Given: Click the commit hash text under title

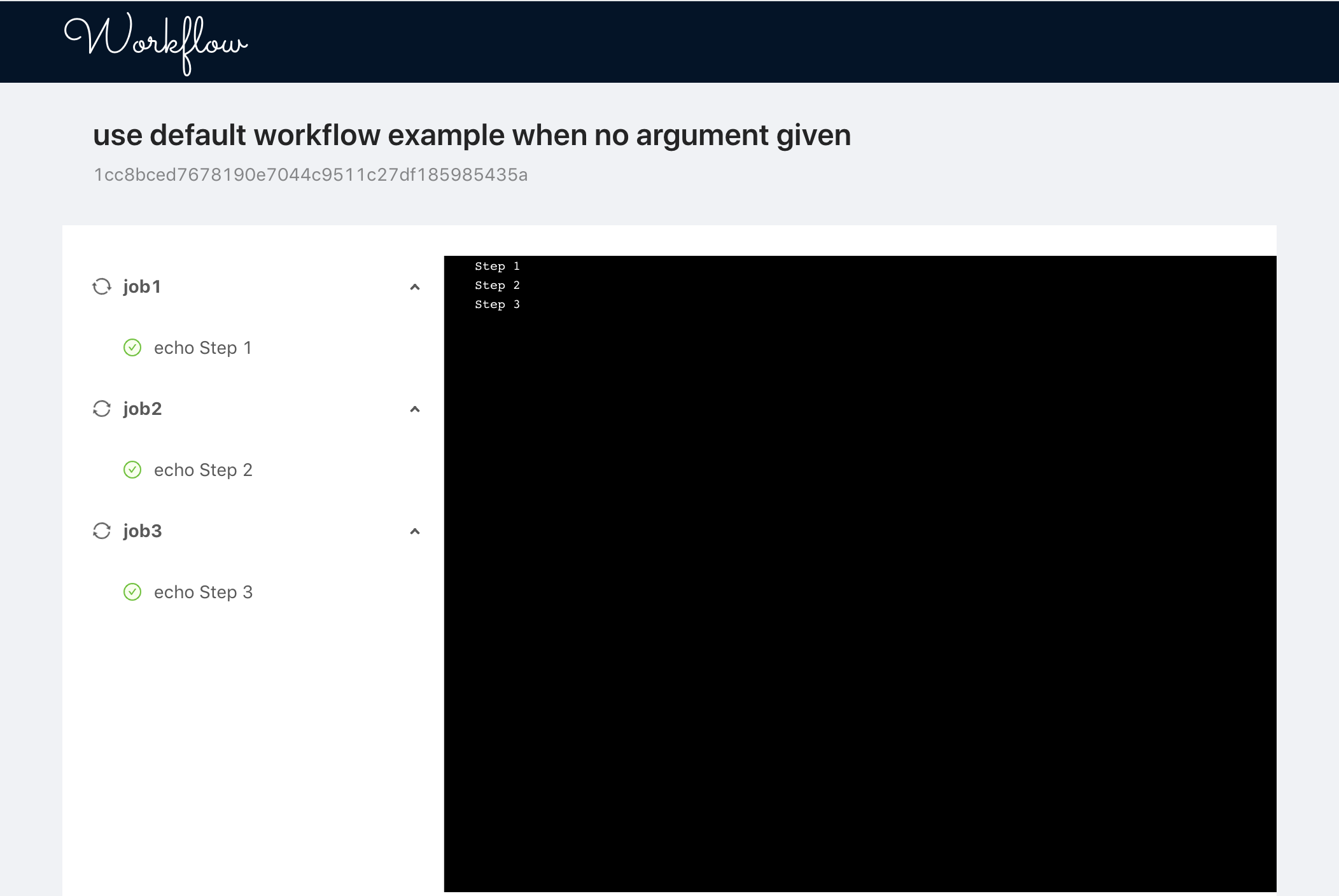Looking at the screenshot, I should [311, 174].
